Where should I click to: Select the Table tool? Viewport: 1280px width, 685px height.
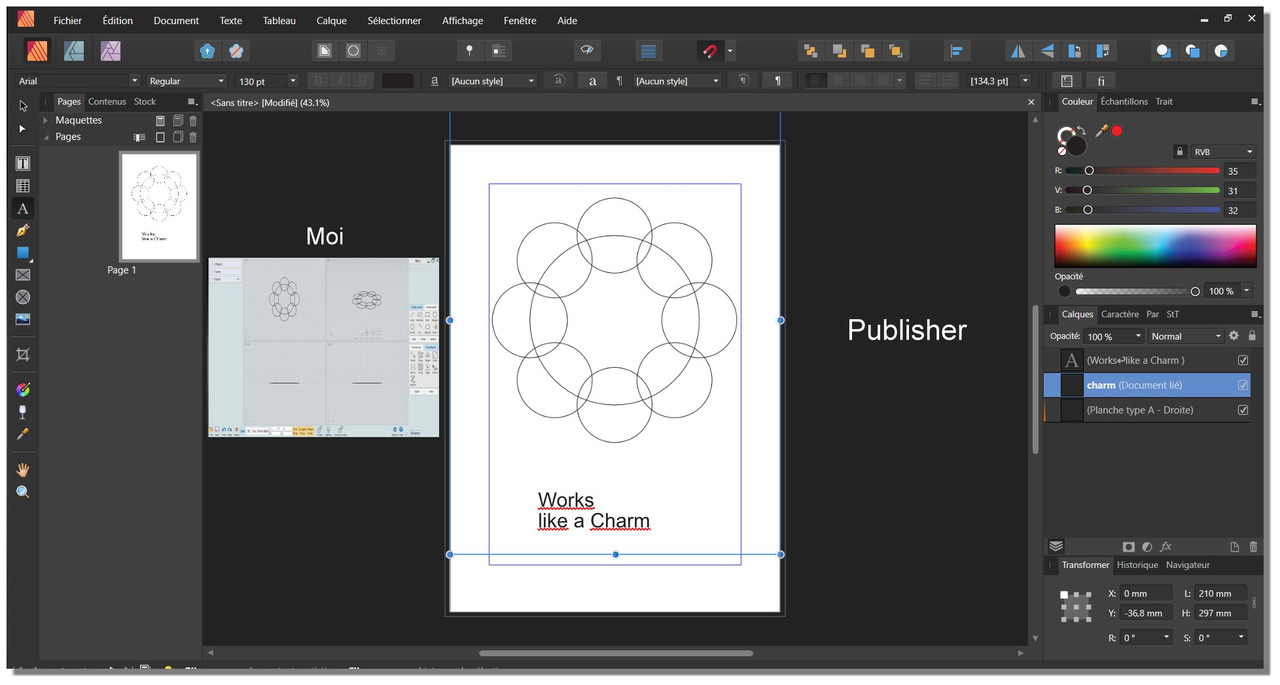[23, 186]
